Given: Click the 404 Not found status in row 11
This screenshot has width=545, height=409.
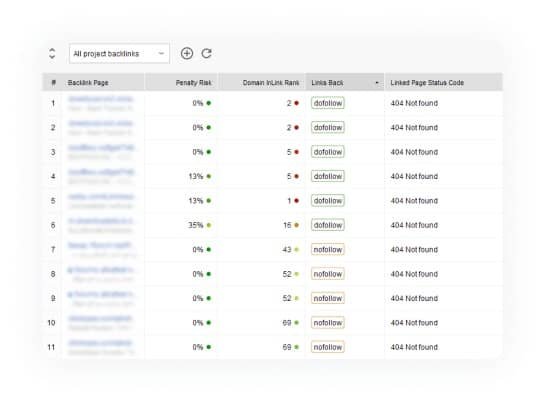Looking at the screenshot, I should (x=414, y=347).
